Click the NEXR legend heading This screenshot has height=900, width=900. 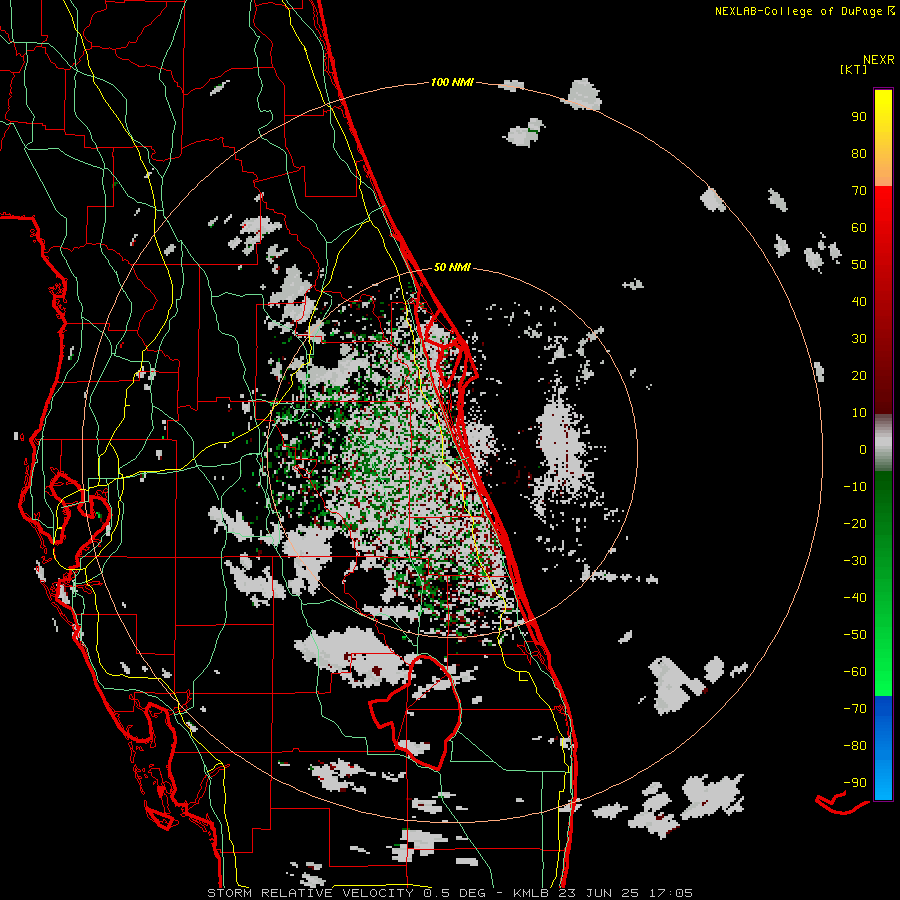879,60
